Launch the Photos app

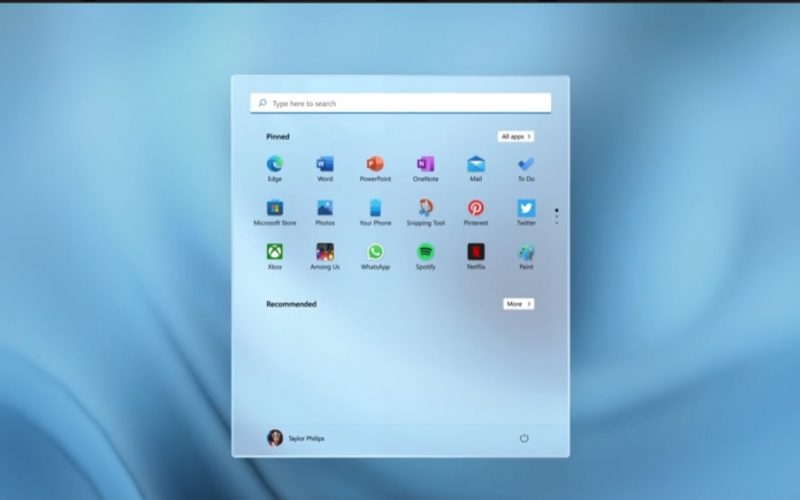pyautogui.click(x=324, y=212)
